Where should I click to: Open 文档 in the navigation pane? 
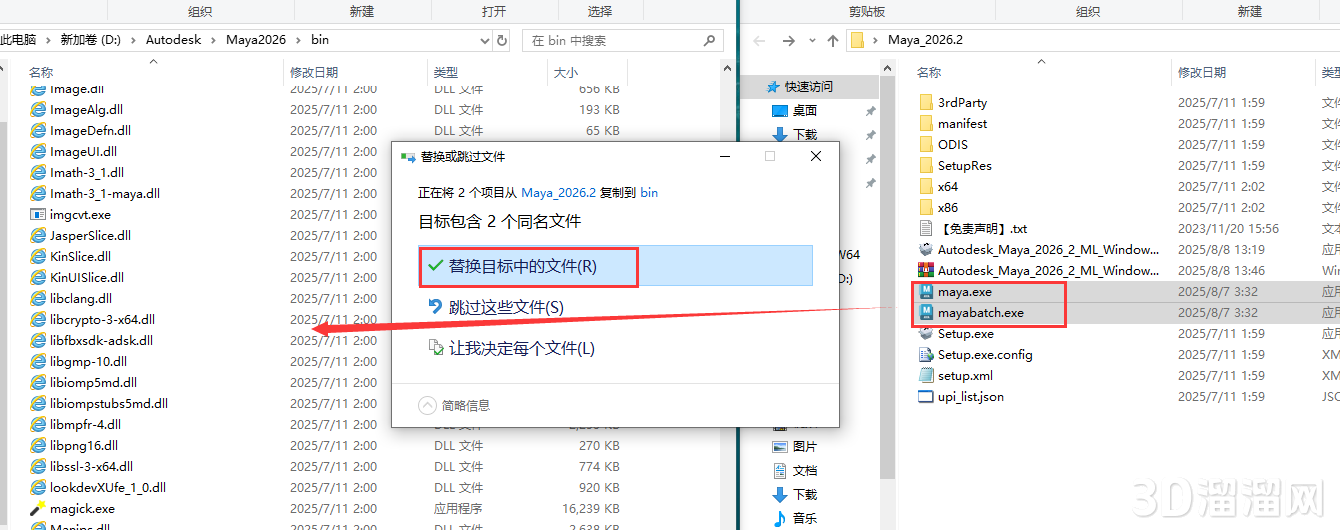(x=805, y=471)
